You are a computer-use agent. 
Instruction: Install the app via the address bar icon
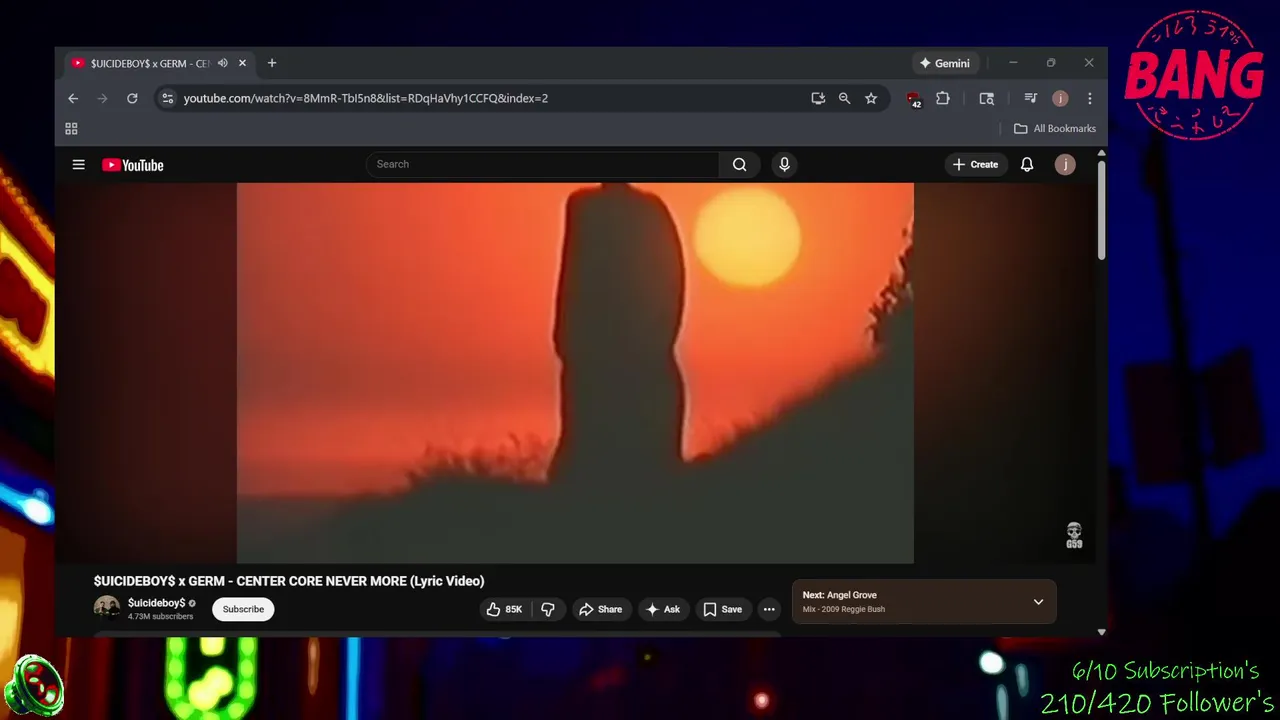tap(818, 98)
